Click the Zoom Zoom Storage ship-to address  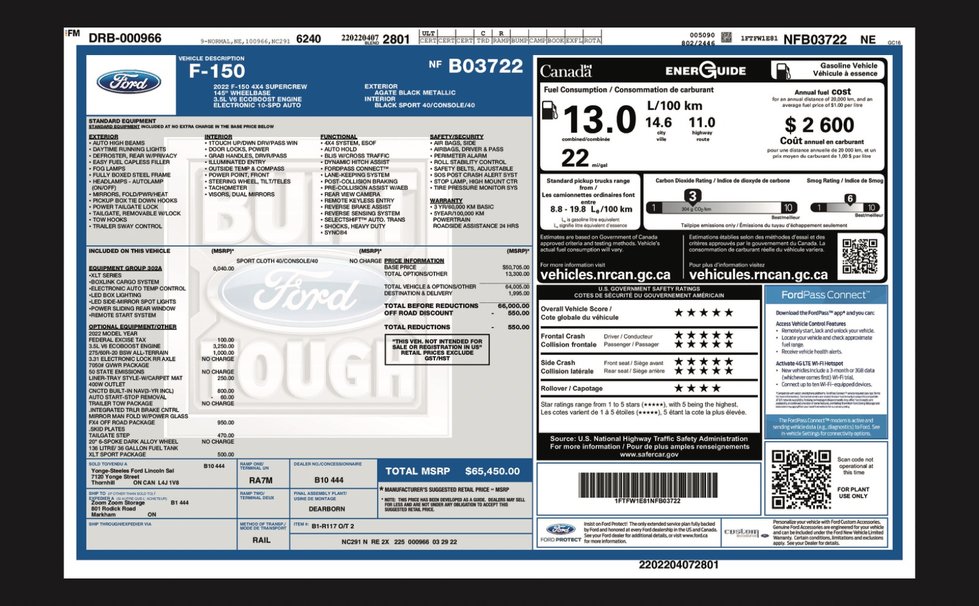(125, 509)
